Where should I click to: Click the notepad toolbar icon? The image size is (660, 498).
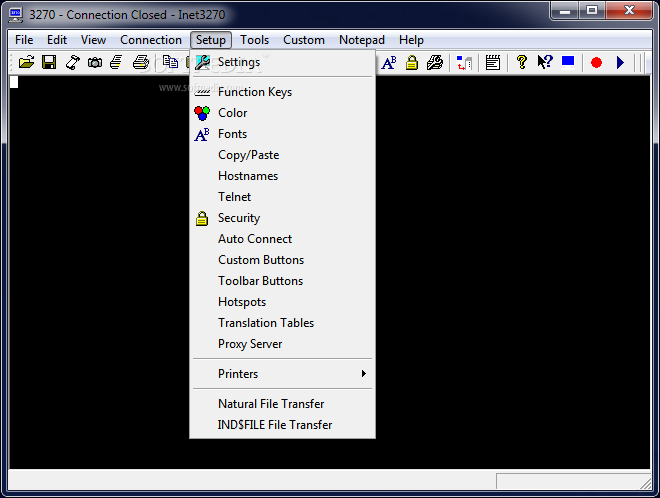coord(492,63)
